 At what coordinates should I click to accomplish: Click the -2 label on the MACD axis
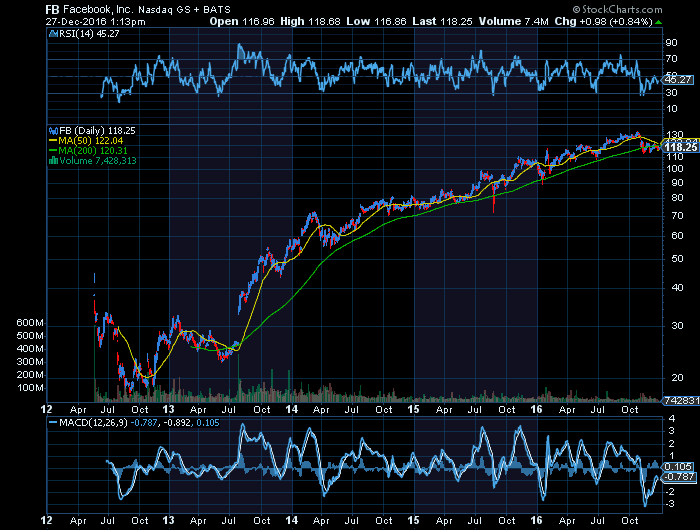(x=670, y=492)
